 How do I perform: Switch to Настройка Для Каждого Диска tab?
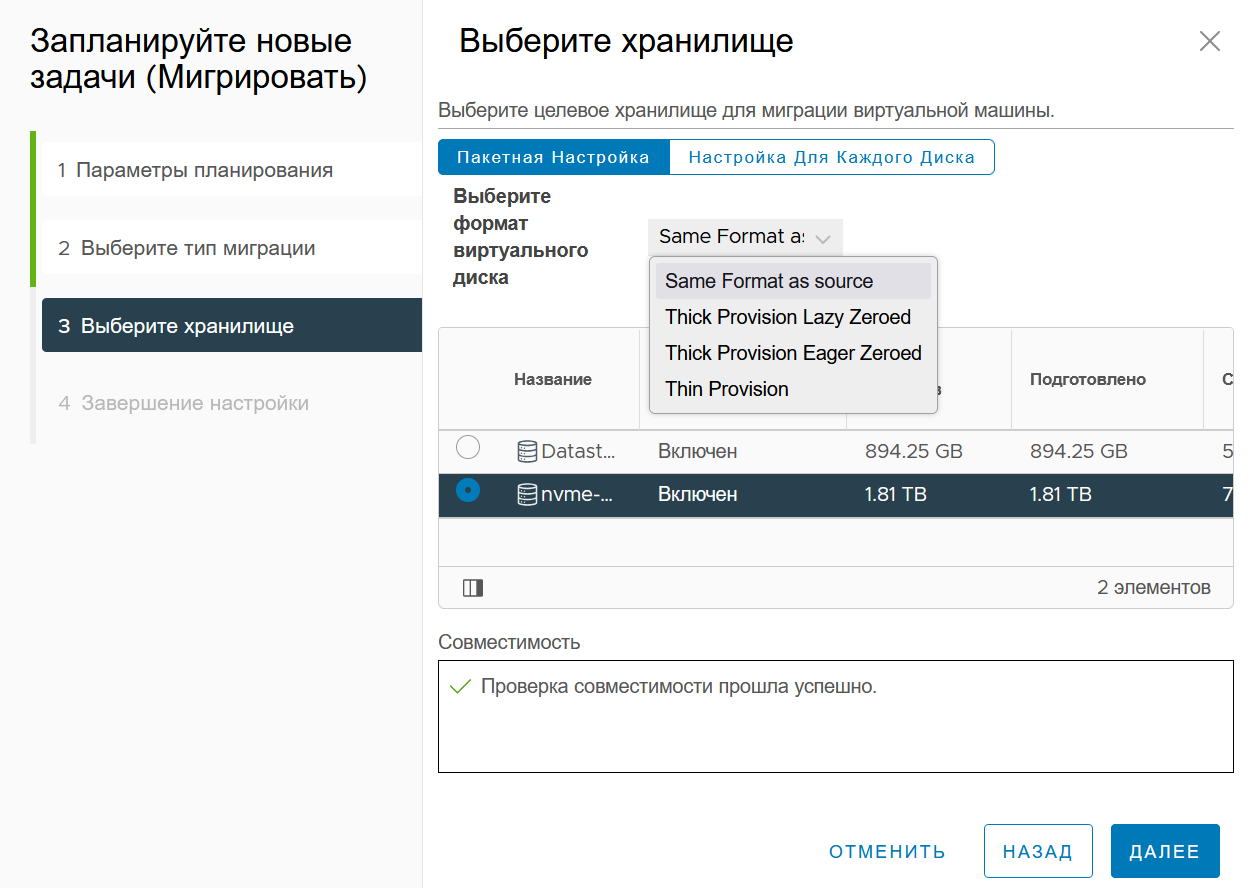tap(831, 157)
